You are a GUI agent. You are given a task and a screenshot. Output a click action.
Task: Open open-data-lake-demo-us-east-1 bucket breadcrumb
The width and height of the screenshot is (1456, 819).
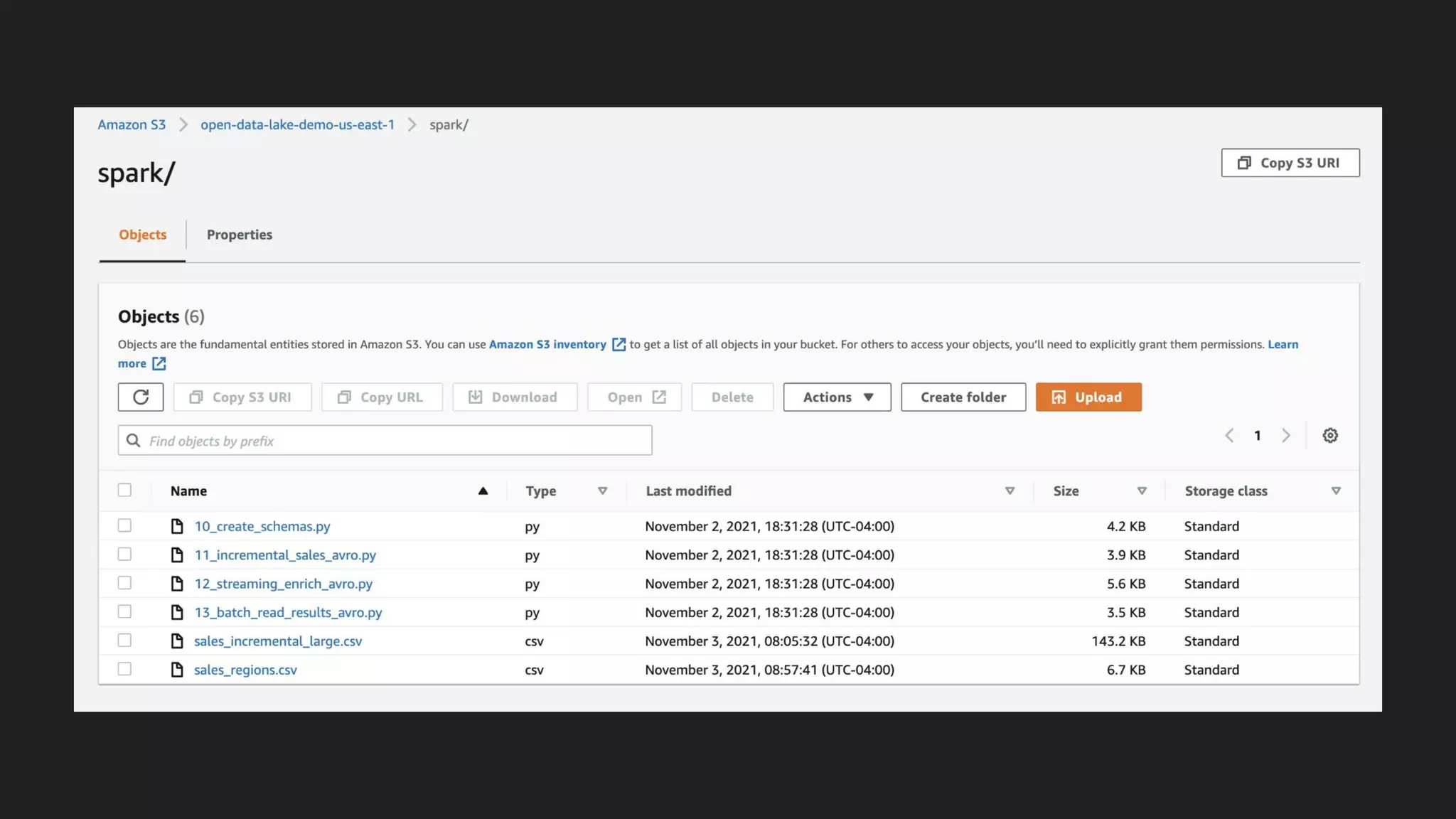coord(297,124)
